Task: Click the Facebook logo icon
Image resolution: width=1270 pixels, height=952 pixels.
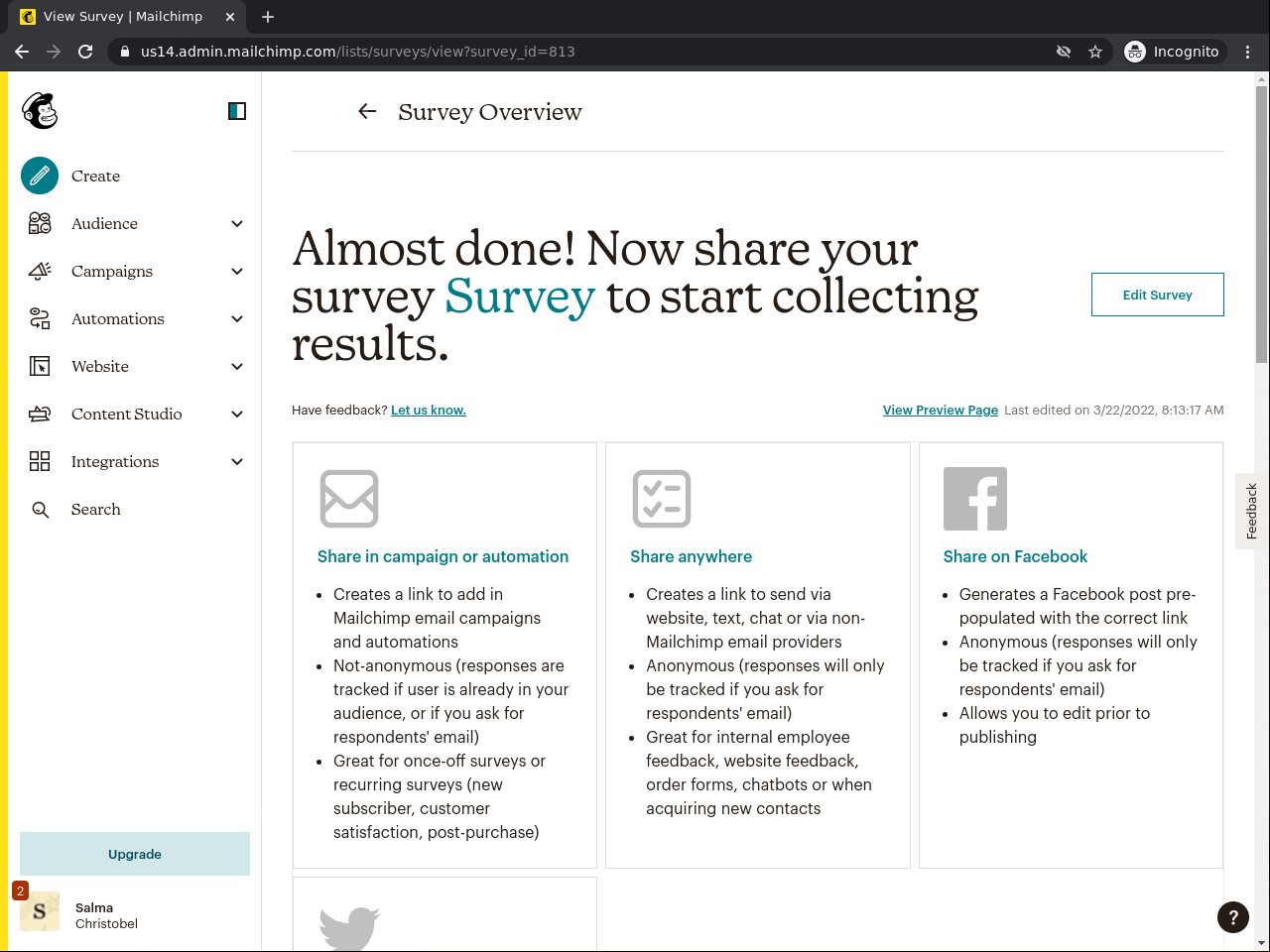Action: point(974,499)
